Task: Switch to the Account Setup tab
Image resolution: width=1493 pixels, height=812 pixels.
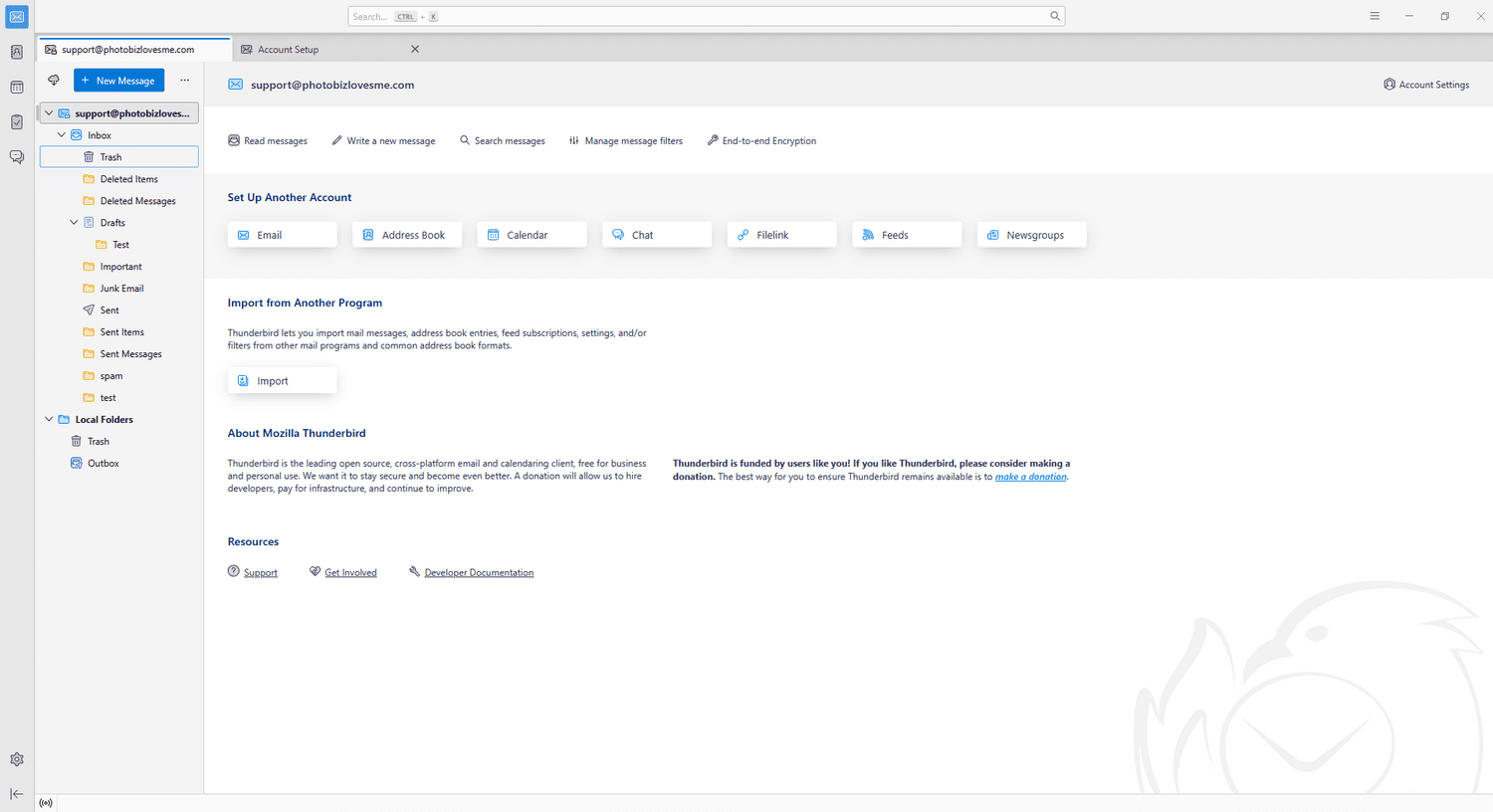Action: coord(331,49)
